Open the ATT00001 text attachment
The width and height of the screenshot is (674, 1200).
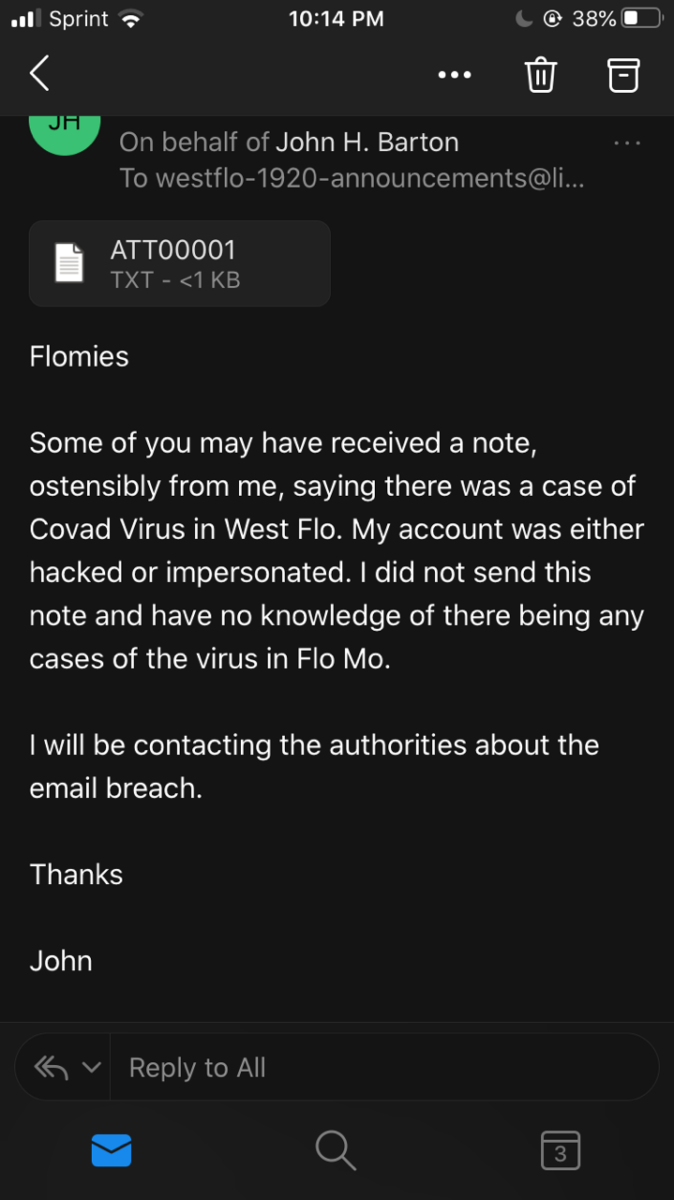(x=180, y=263)
